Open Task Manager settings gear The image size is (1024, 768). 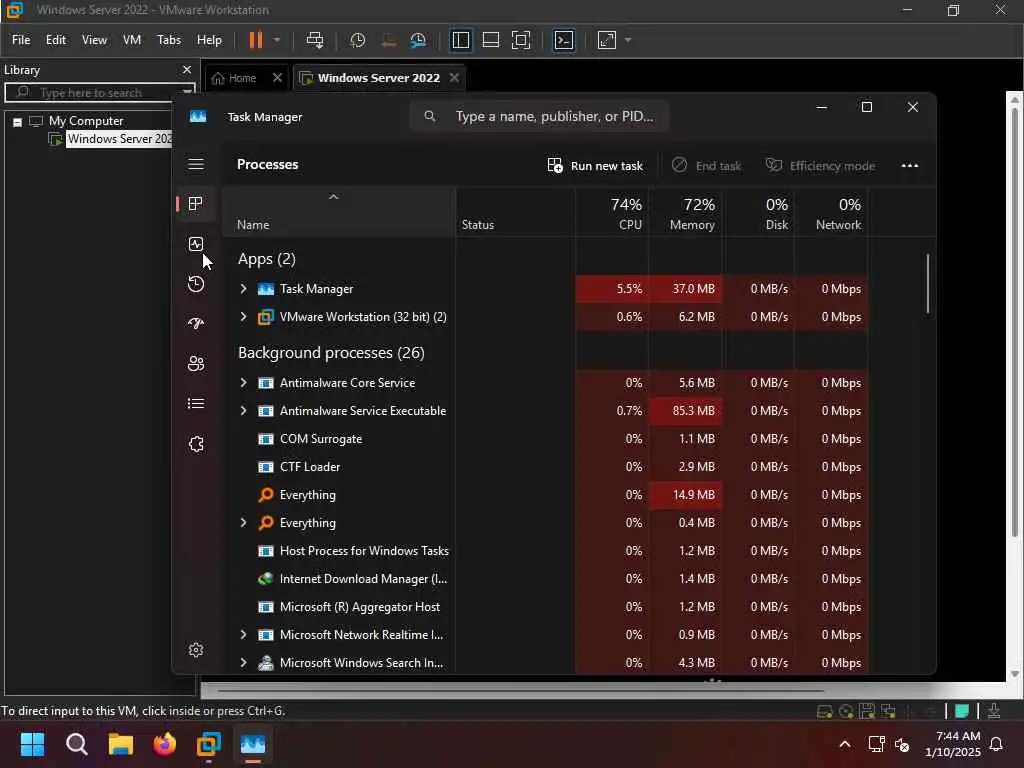[x=196, y=650]
